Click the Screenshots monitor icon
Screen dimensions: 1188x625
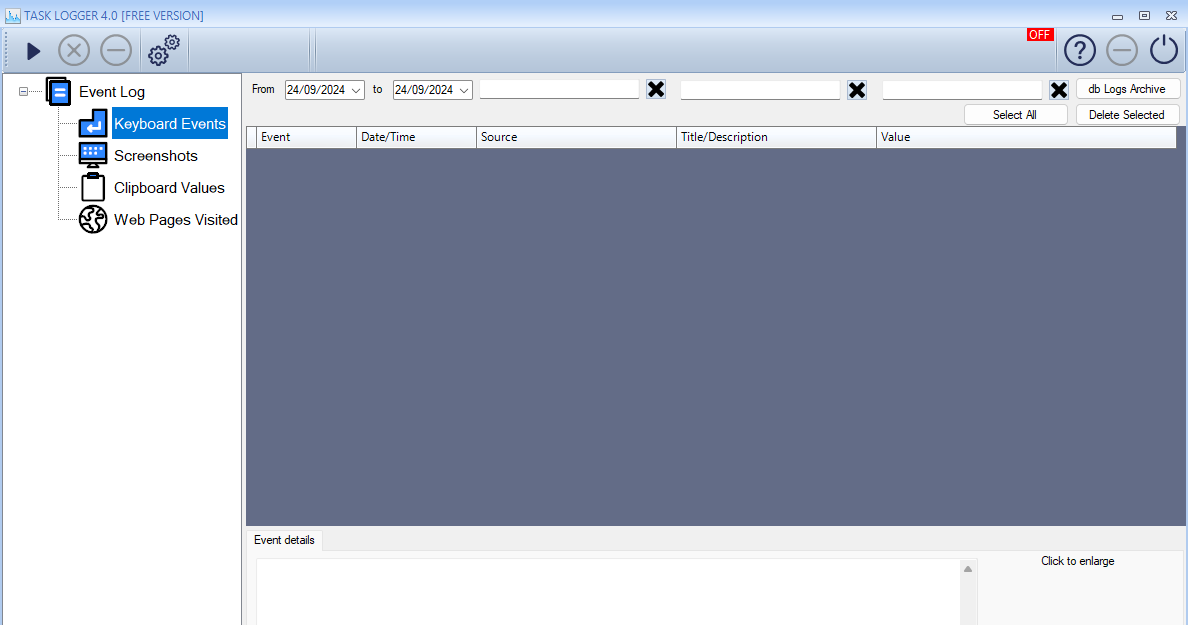click(92, 155)
